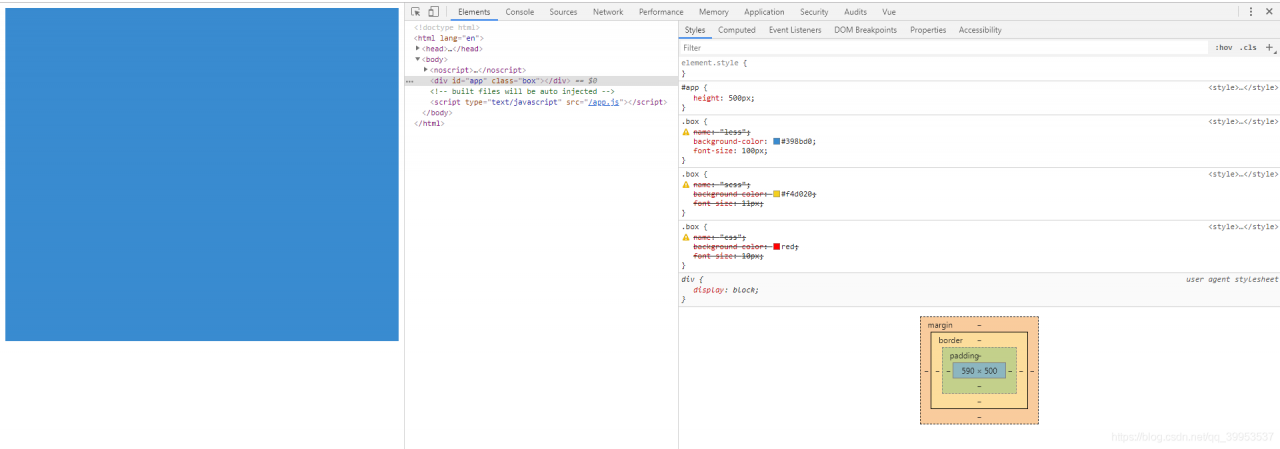The height and width of the screenshot is (449, 1280).
Task: Click the warning icon beside name "scss"
Action: pos(686,184)
